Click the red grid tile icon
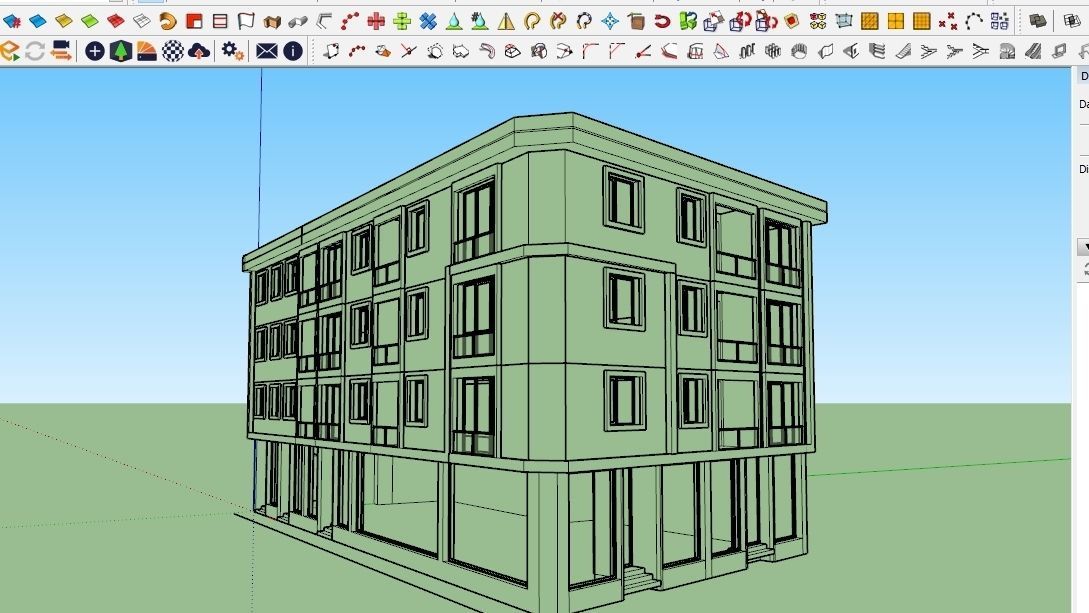Image resolution: width=1089 pixels, height=613 pixels. pyautogui.click(x=116, y=22)
